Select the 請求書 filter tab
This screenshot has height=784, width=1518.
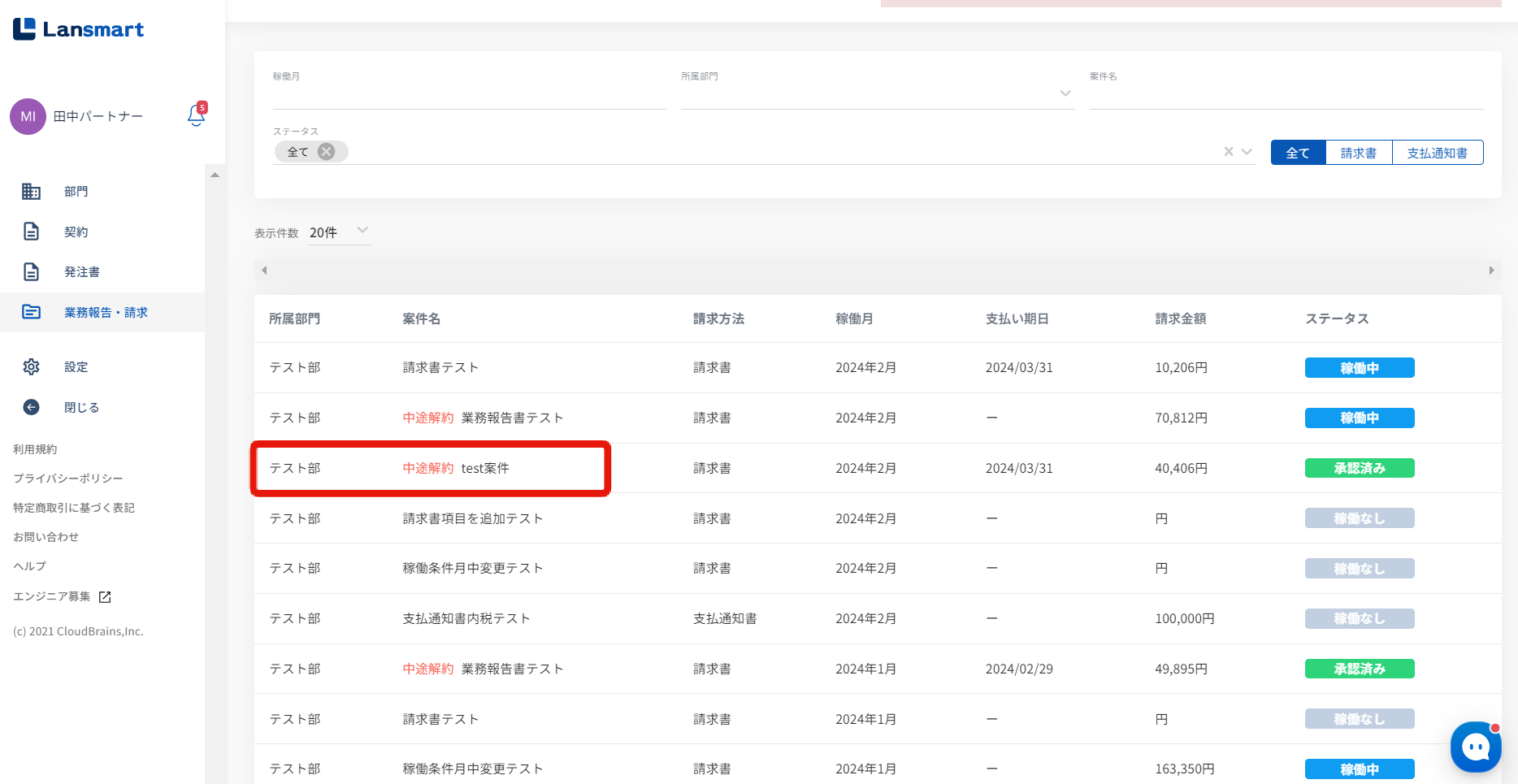click(x=1359, y=153)
